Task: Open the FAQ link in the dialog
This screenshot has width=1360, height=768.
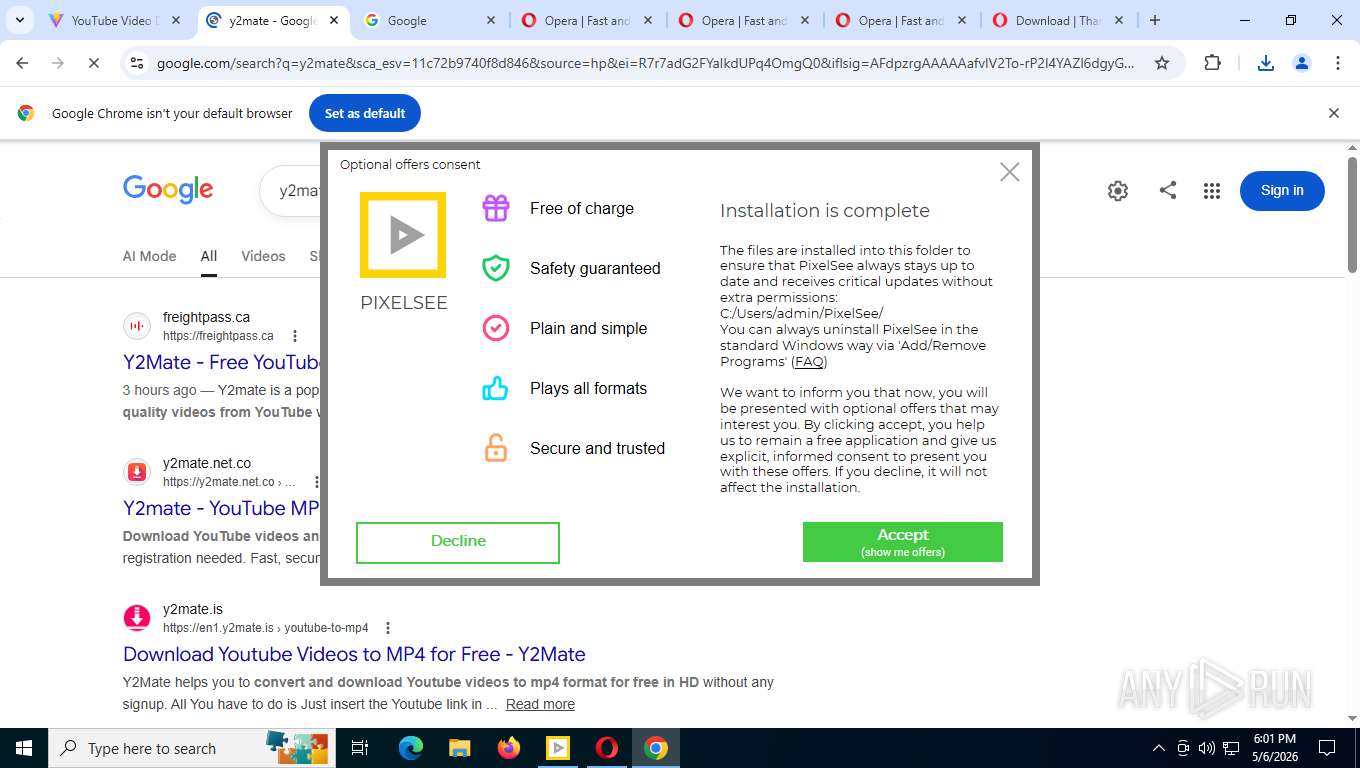Action: 809,362
